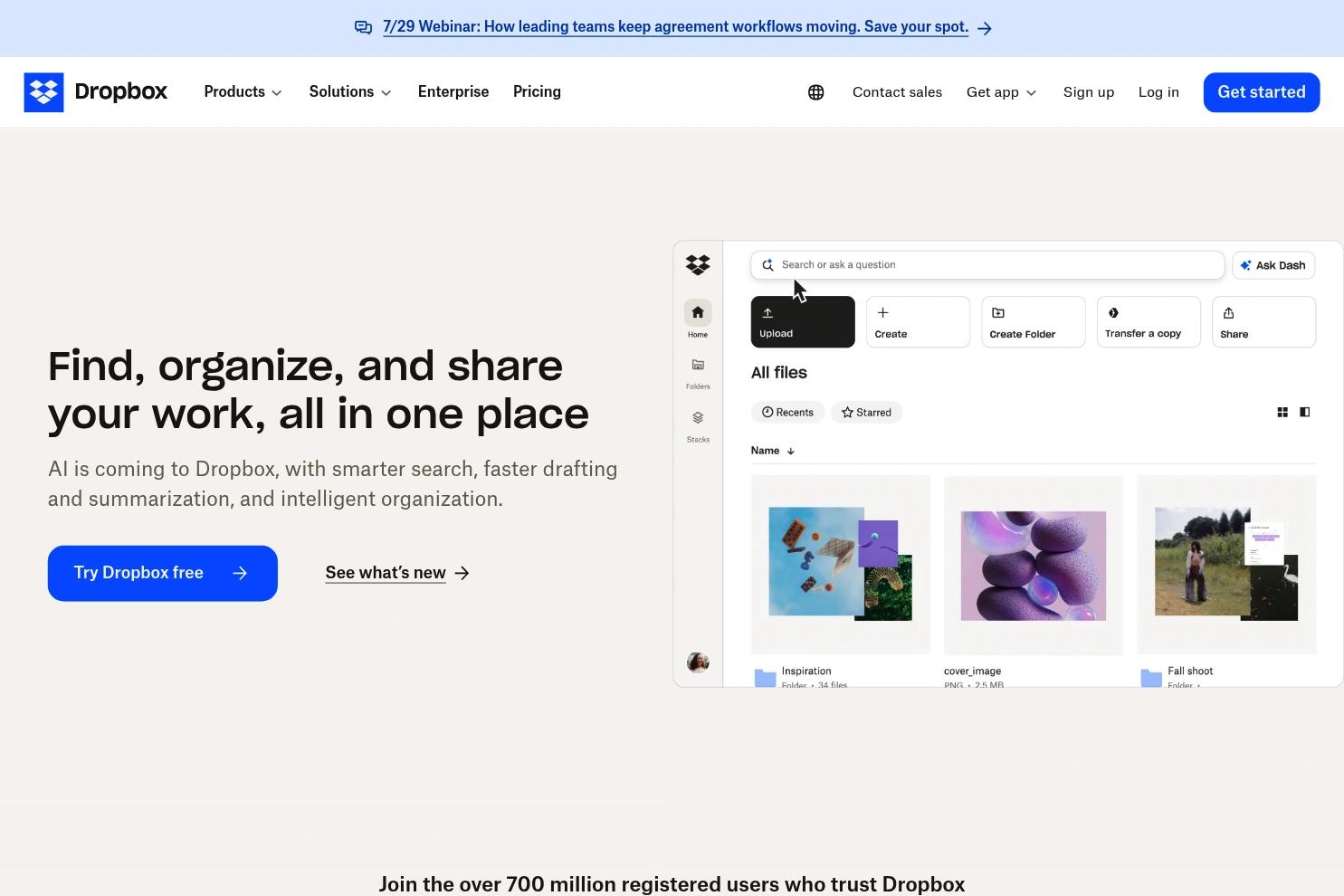Click the Share button
Viewport: 1344px width, 896px height.
[x=1264, y=322]
